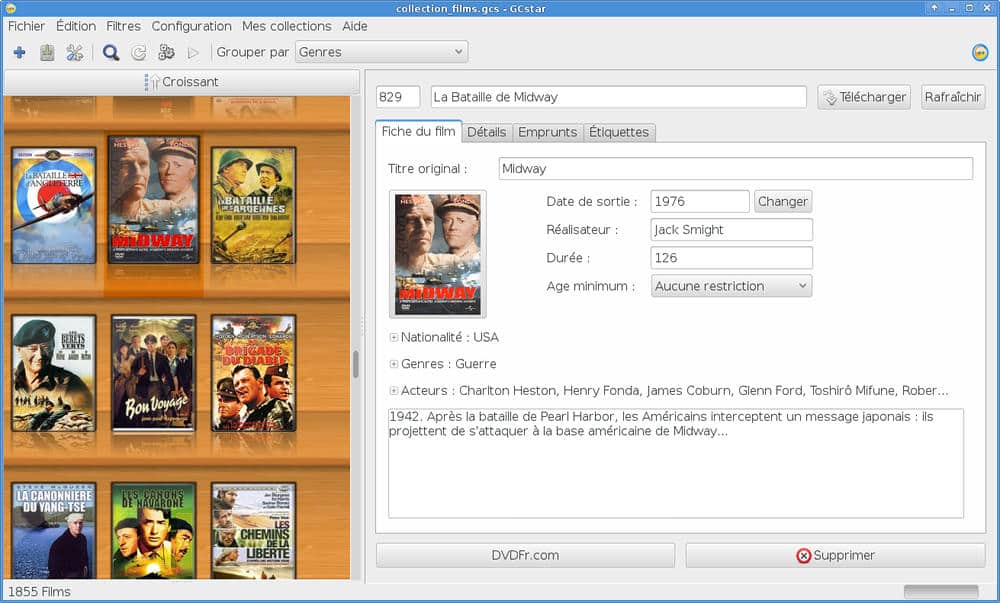Toggle the Croissant sort order header
Image resolution: width=1000 pixels, height=603 pixels.
[x=182, y=82]
